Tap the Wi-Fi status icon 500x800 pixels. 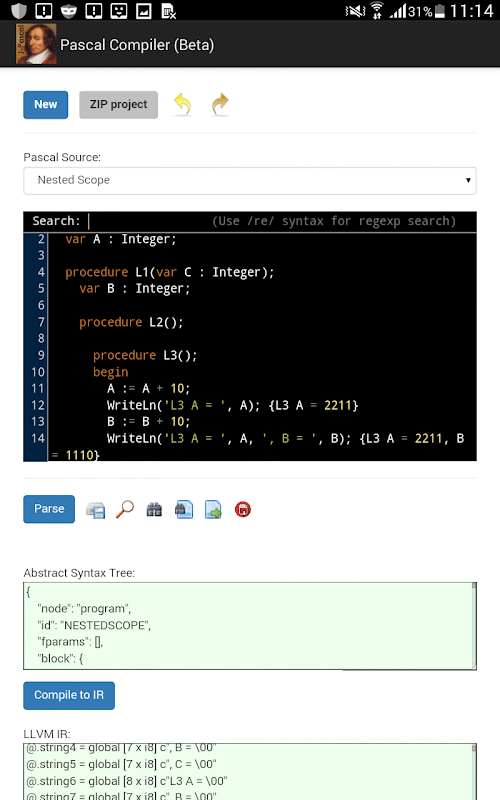[x=377, y=11]
